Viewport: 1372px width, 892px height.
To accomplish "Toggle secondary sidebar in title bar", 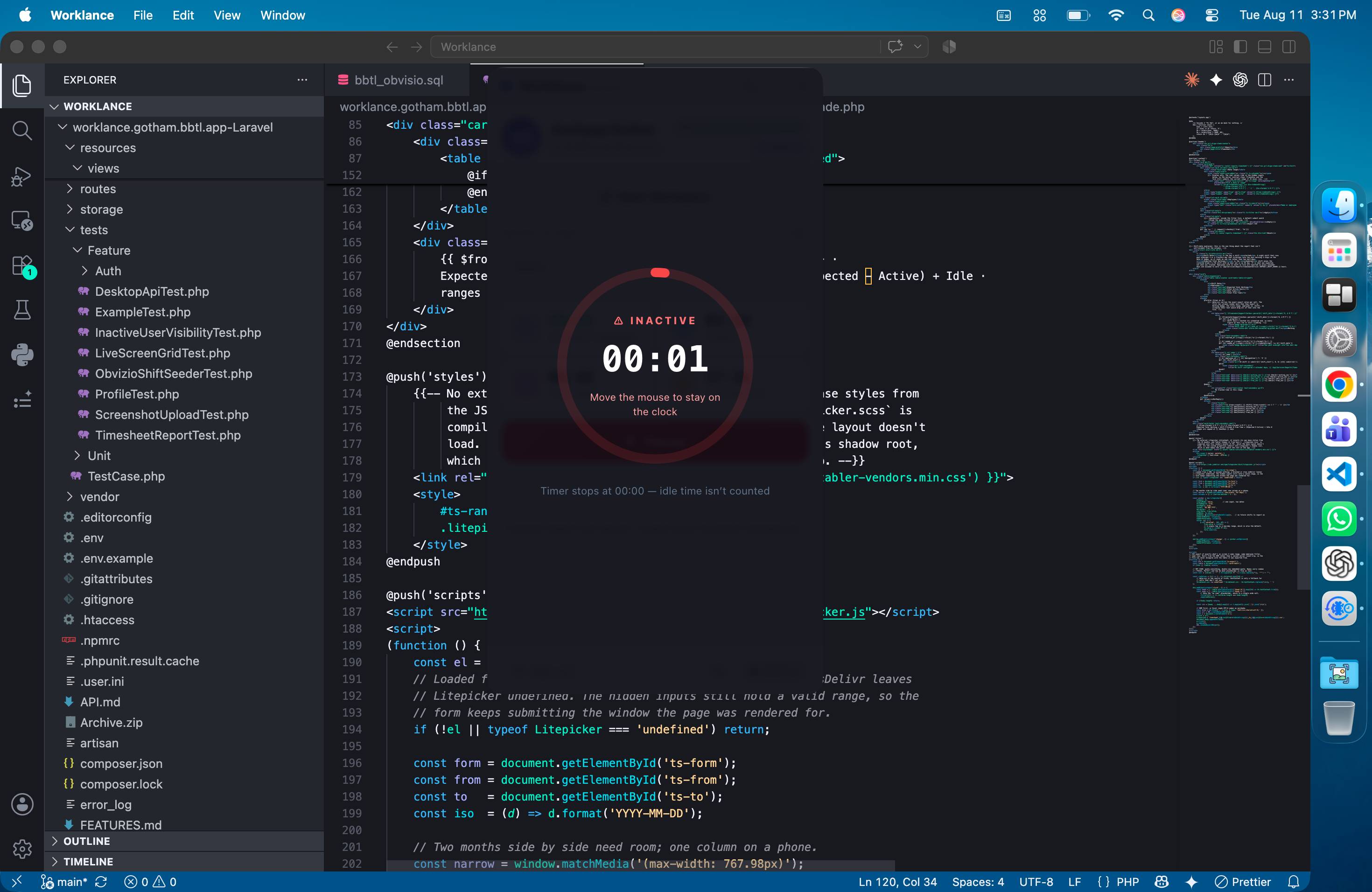I will click(x=1289, y=47).
